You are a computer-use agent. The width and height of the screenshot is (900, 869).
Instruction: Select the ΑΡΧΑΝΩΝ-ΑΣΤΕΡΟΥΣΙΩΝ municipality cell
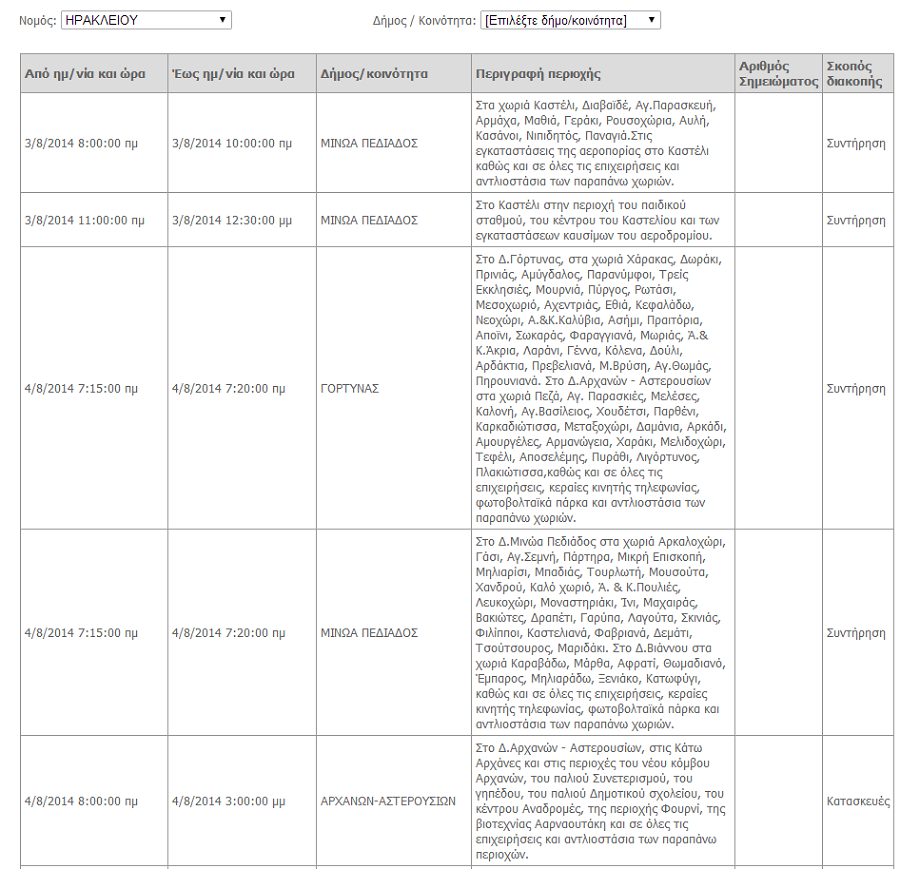pyautogui.click(x=388, y=801)
